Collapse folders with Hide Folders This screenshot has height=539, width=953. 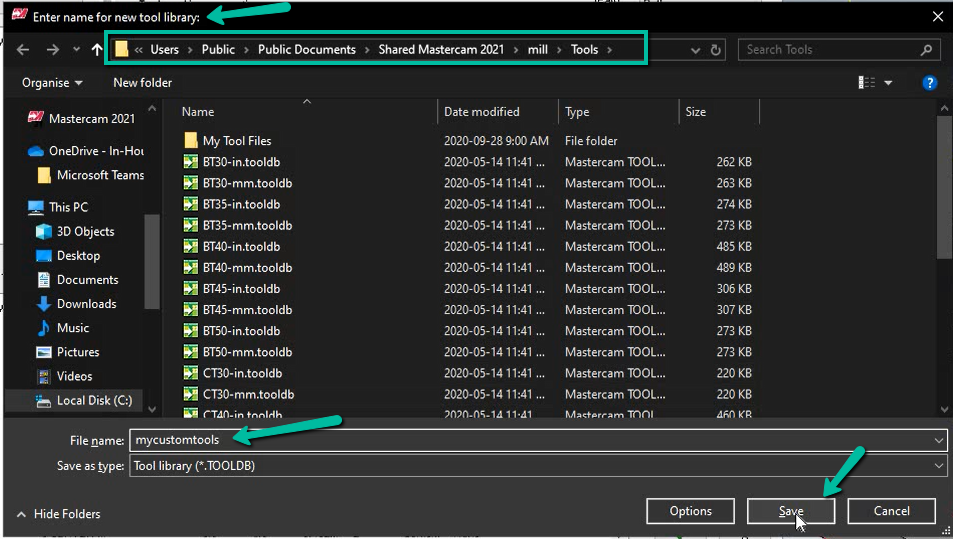[x=58, y=514]
